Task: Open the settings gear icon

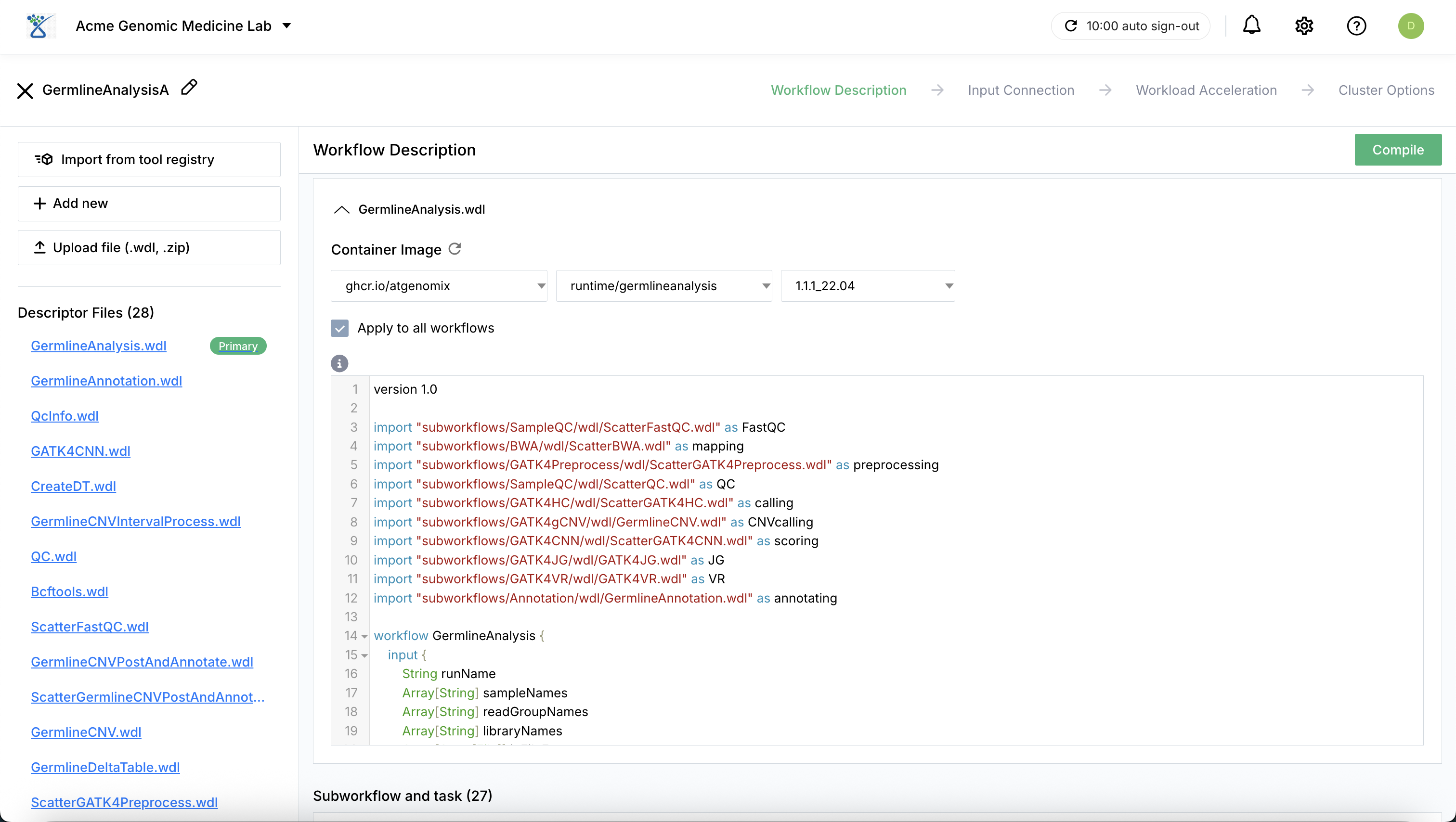Action: tap(1304, 26)
